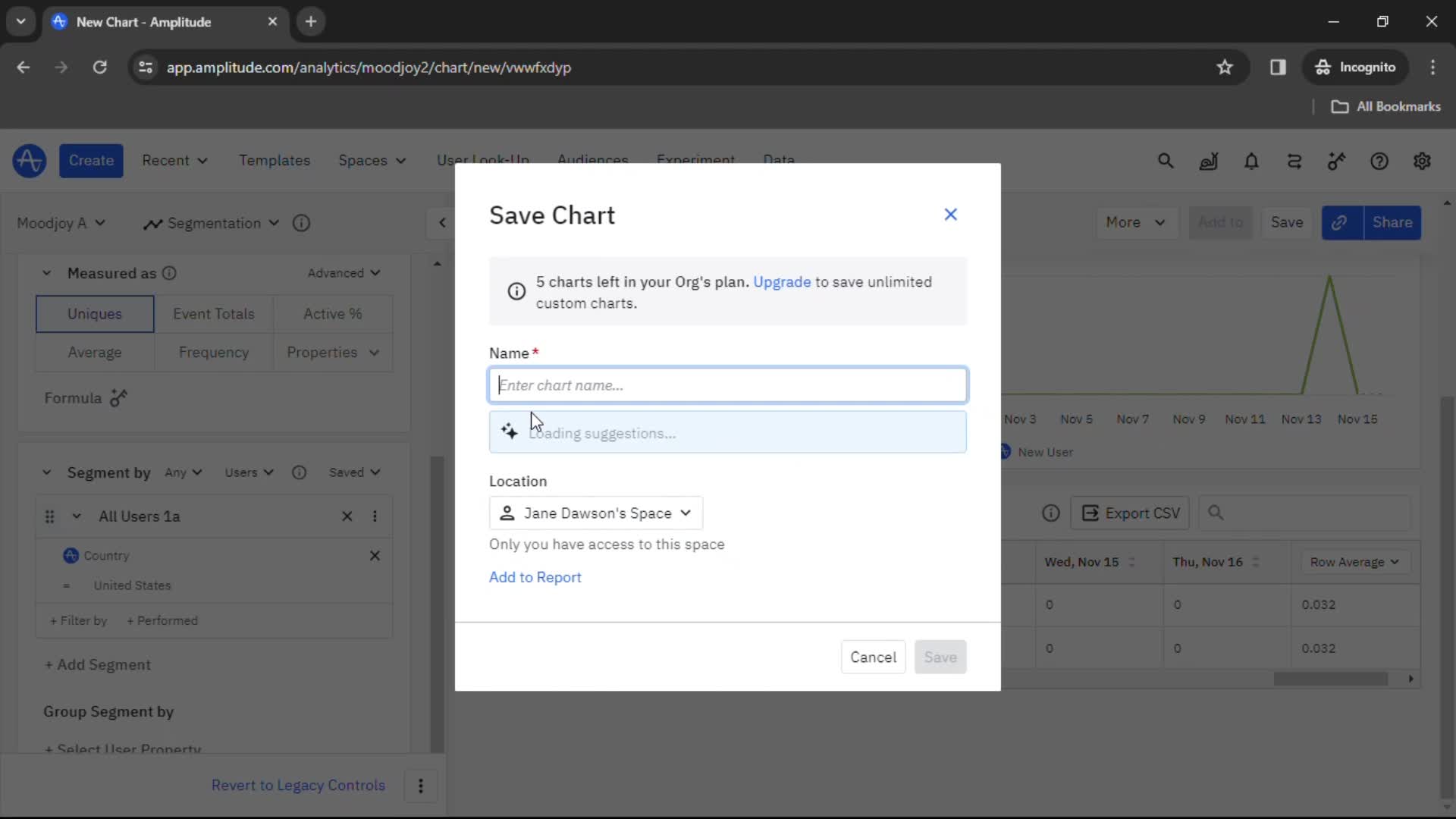Open the search magnifier icon

tap(1166, 161)
